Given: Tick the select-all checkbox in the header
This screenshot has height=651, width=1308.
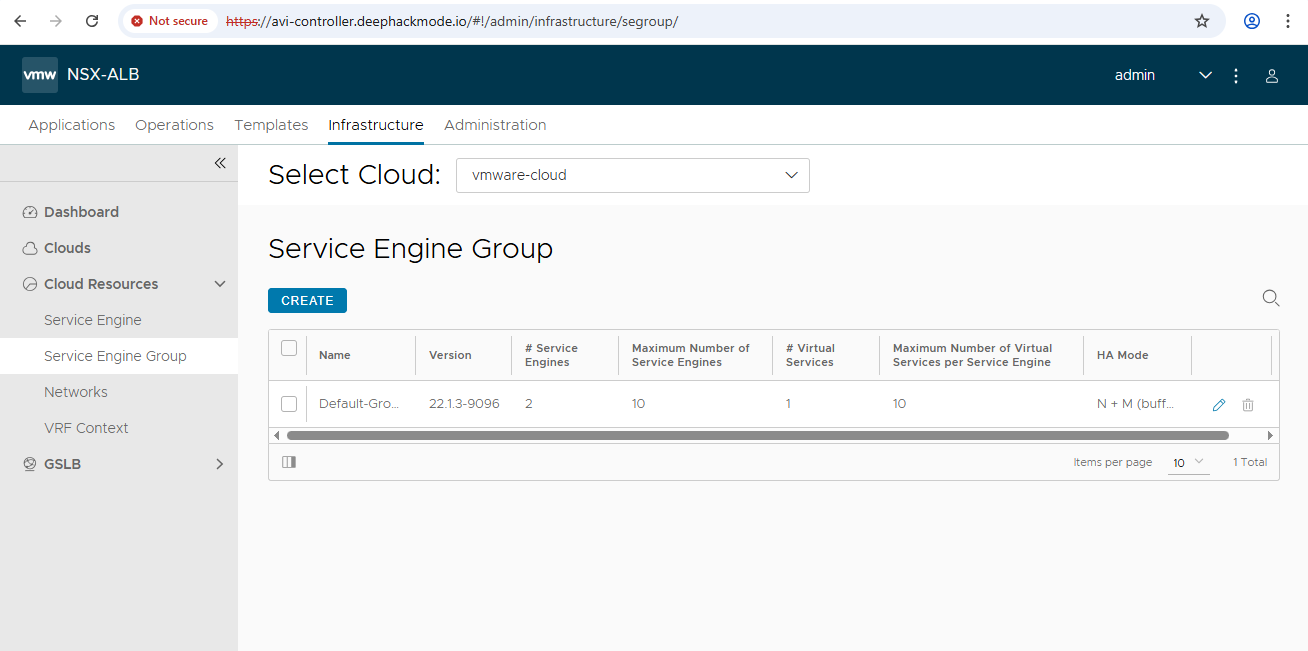Looking at the screenshot, I should coord(289,348).
